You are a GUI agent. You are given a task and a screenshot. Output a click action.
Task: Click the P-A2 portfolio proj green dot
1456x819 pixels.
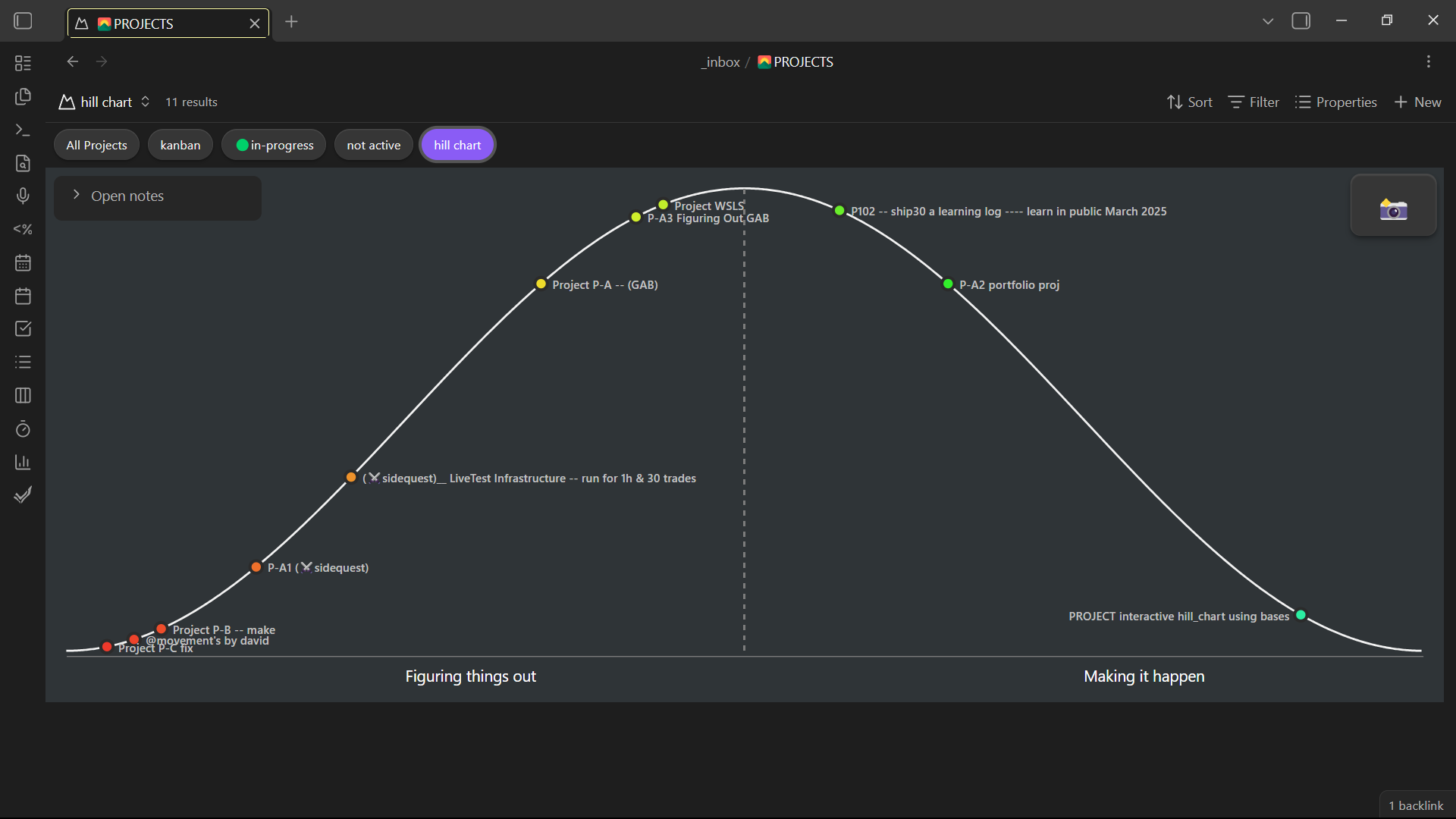[948, 284]
